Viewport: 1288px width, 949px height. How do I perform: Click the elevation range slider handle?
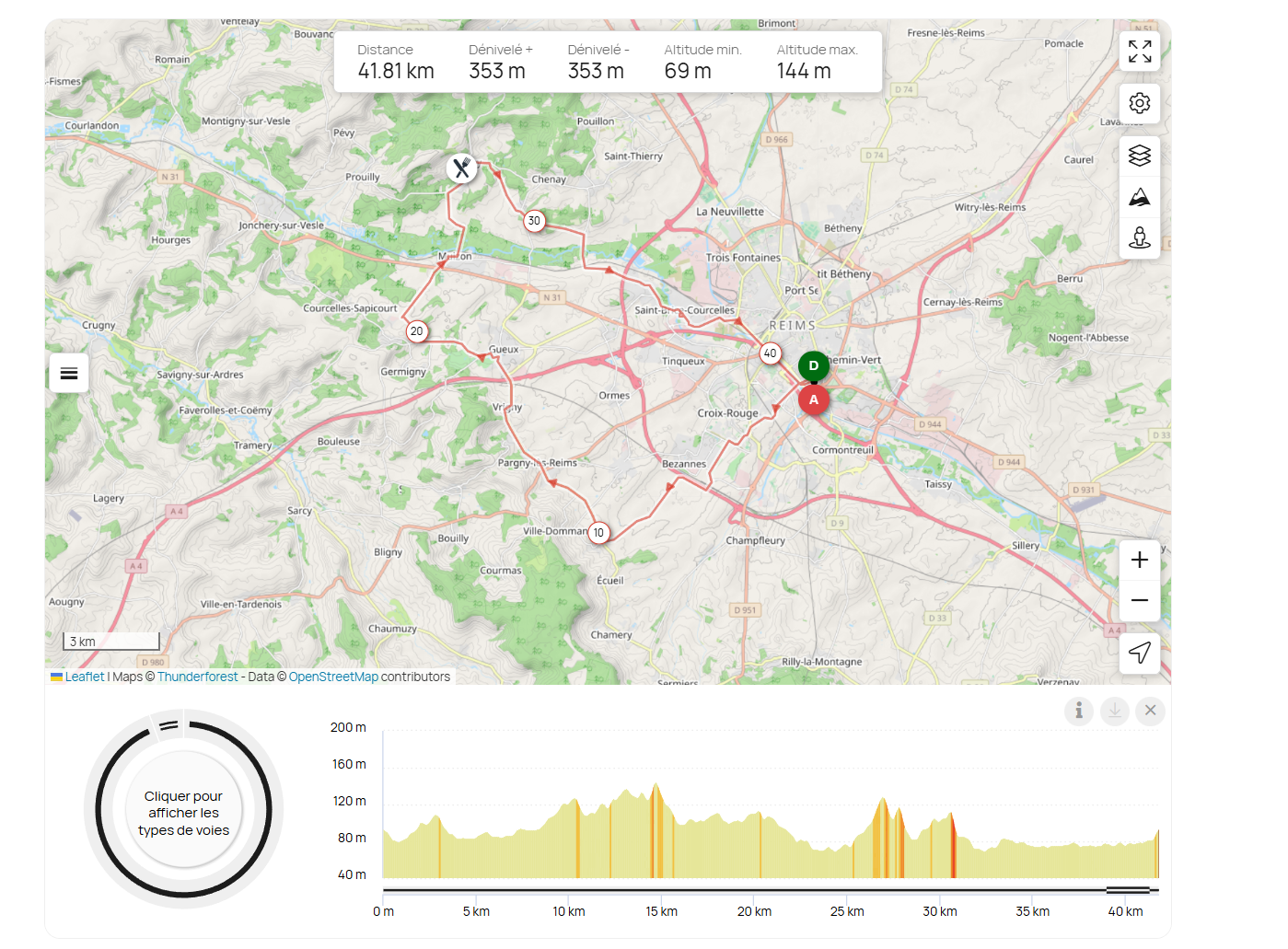(x=1128, y=890)
